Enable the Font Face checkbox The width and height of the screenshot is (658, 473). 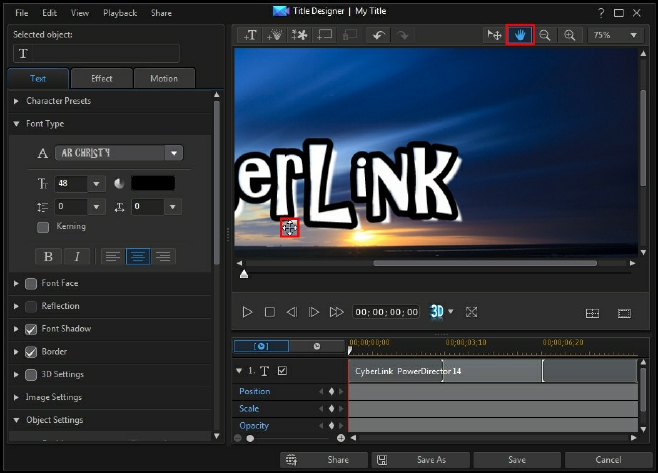coord(31,284)
